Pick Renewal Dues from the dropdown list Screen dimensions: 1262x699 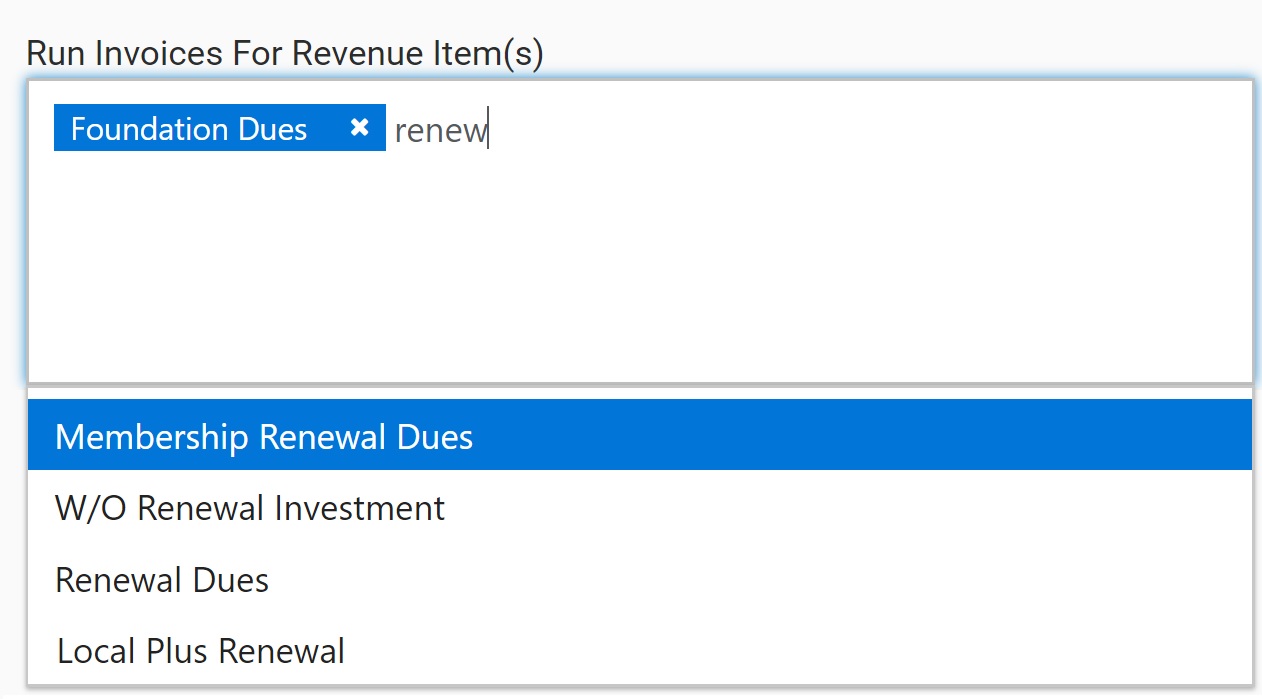coord(160,579)
